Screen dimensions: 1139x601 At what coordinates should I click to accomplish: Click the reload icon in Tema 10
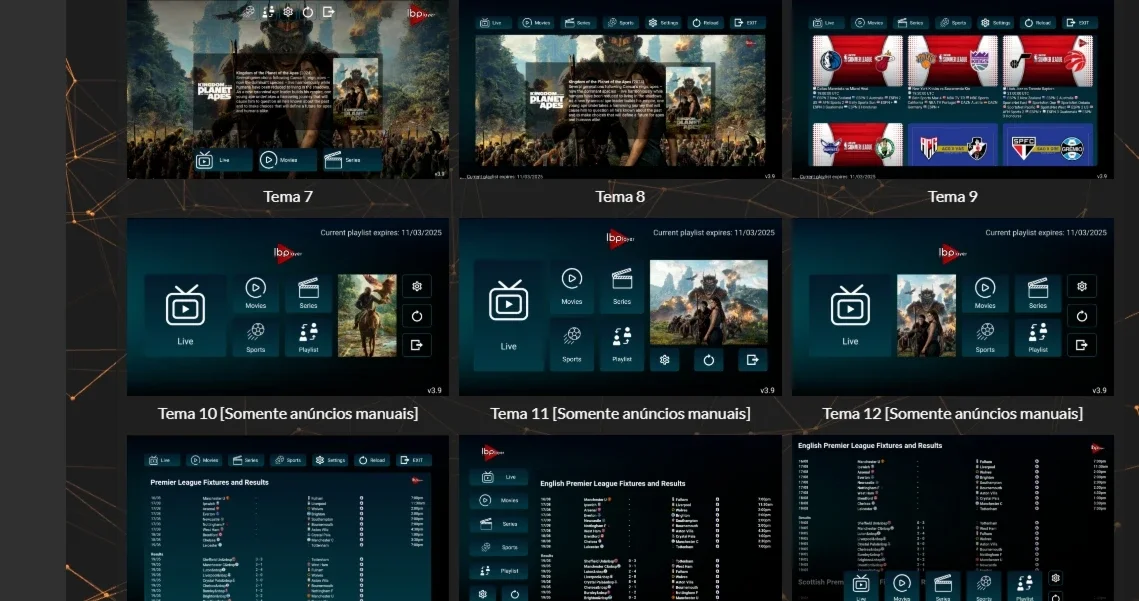(x=417, y=316)
